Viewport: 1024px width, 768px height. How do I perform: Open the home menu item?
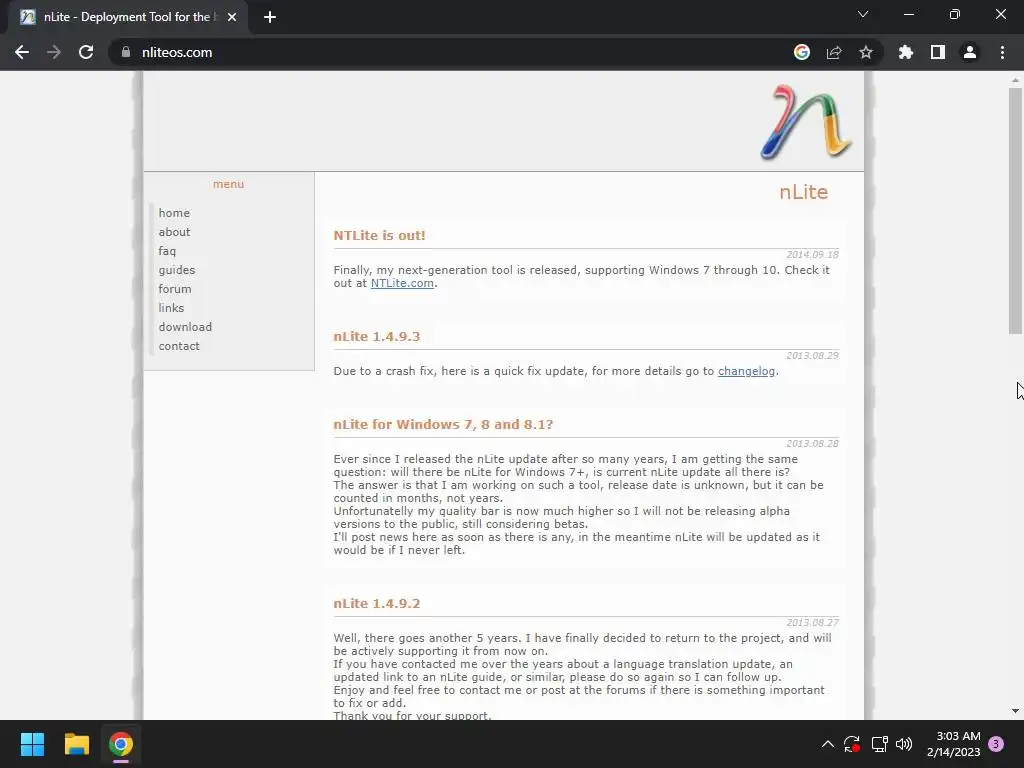(x=174, y=213)
